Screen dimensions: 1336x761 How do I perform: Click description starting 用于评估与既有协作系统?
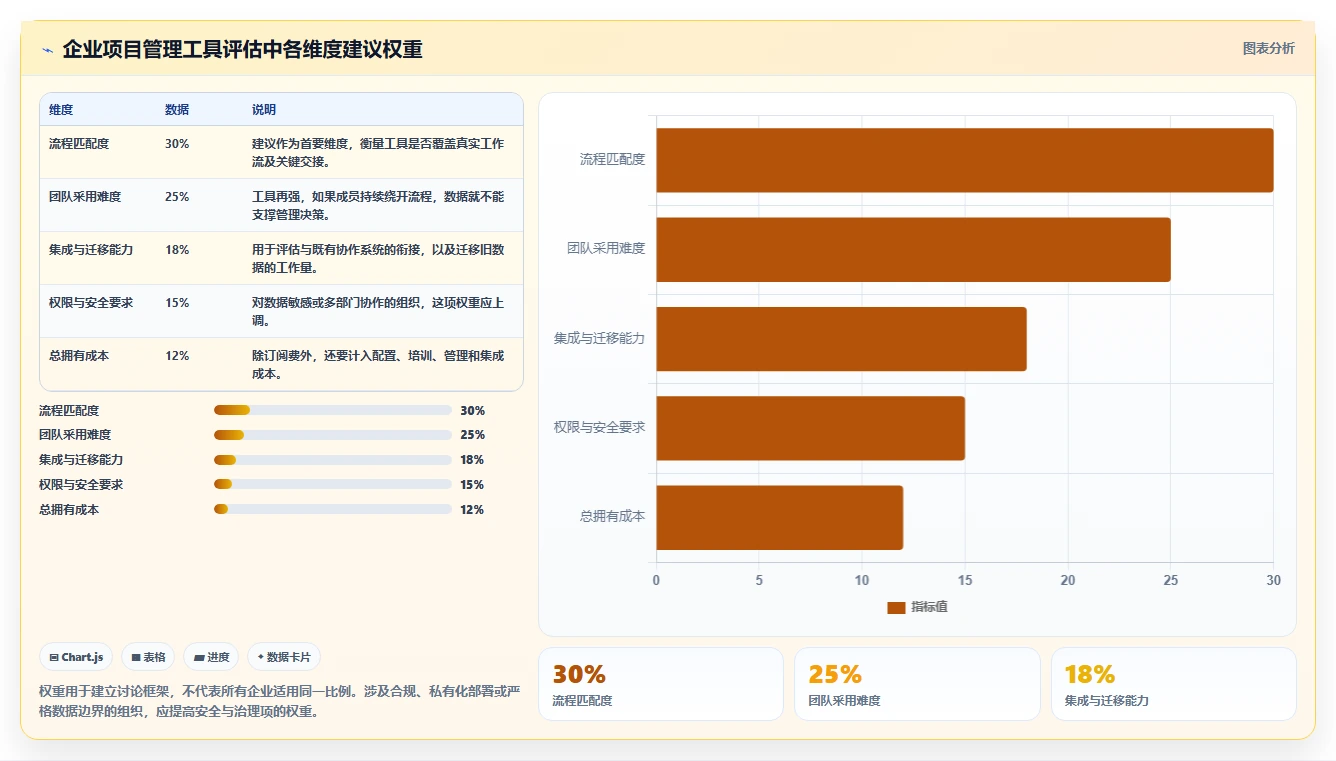[378, 258]
